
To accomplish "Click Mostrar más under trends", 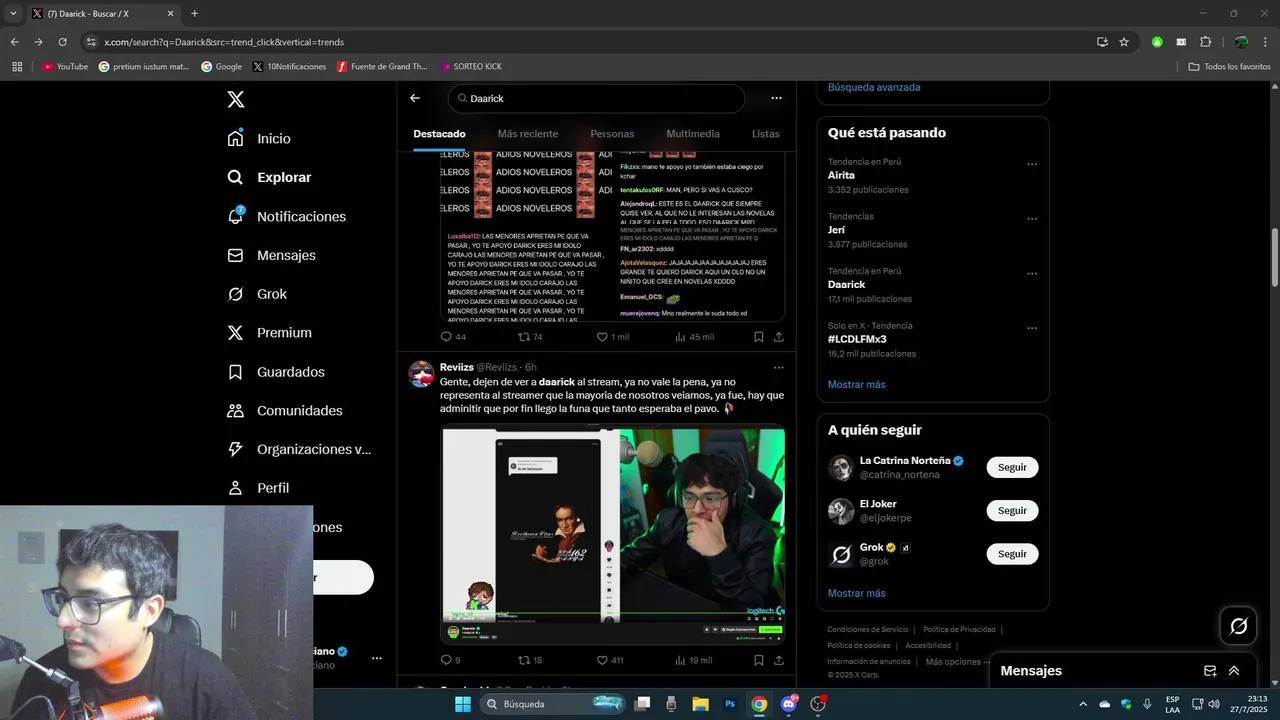I will click(x=856, y=385).
